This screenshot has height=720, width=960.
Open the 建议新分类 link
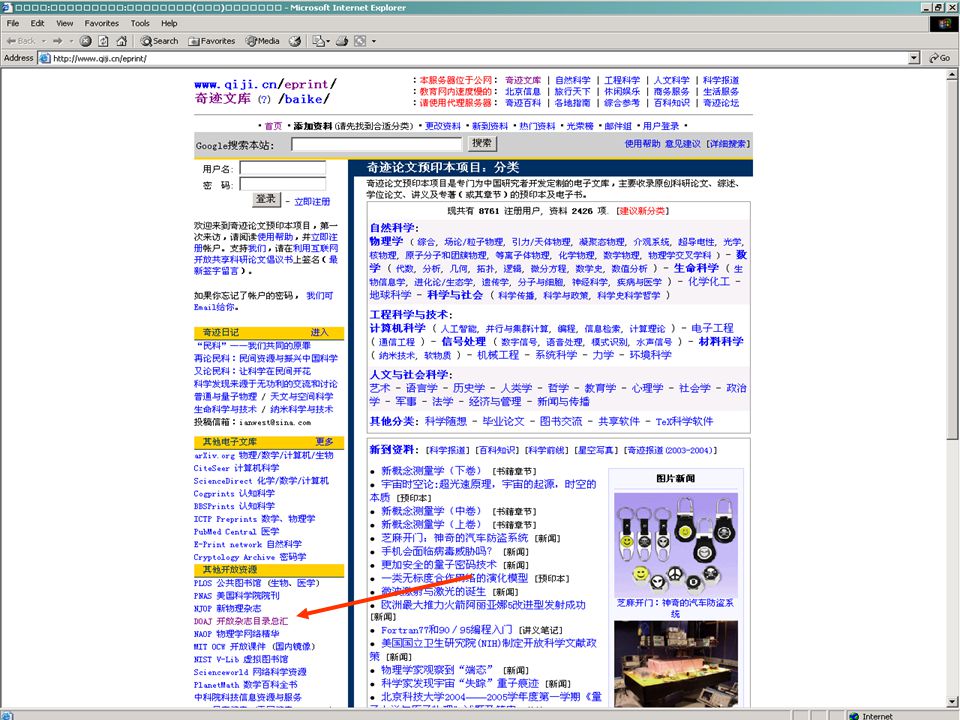642,211
